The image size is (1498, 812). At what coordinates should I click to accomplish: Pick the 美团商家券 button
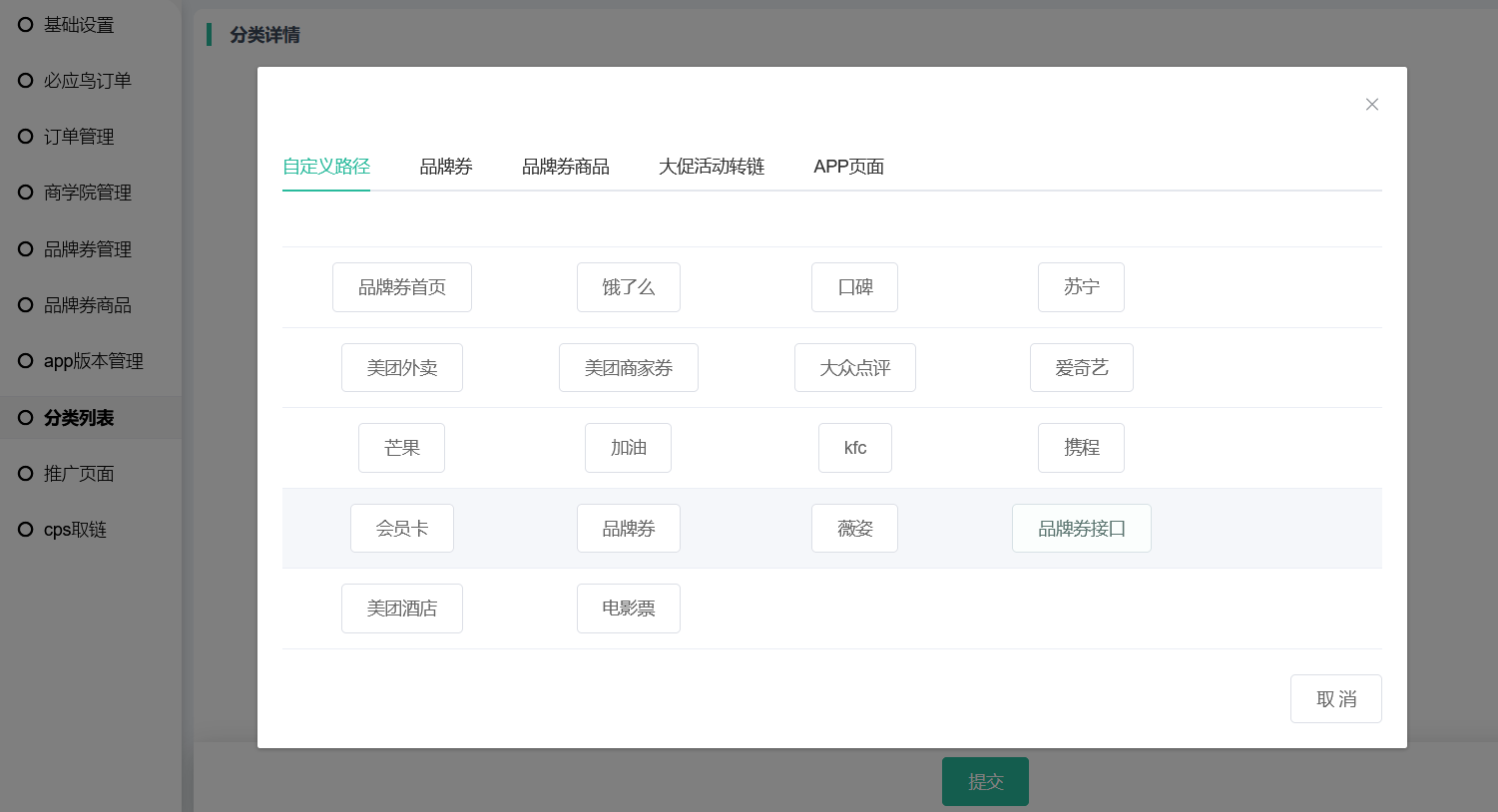(629, 368)
